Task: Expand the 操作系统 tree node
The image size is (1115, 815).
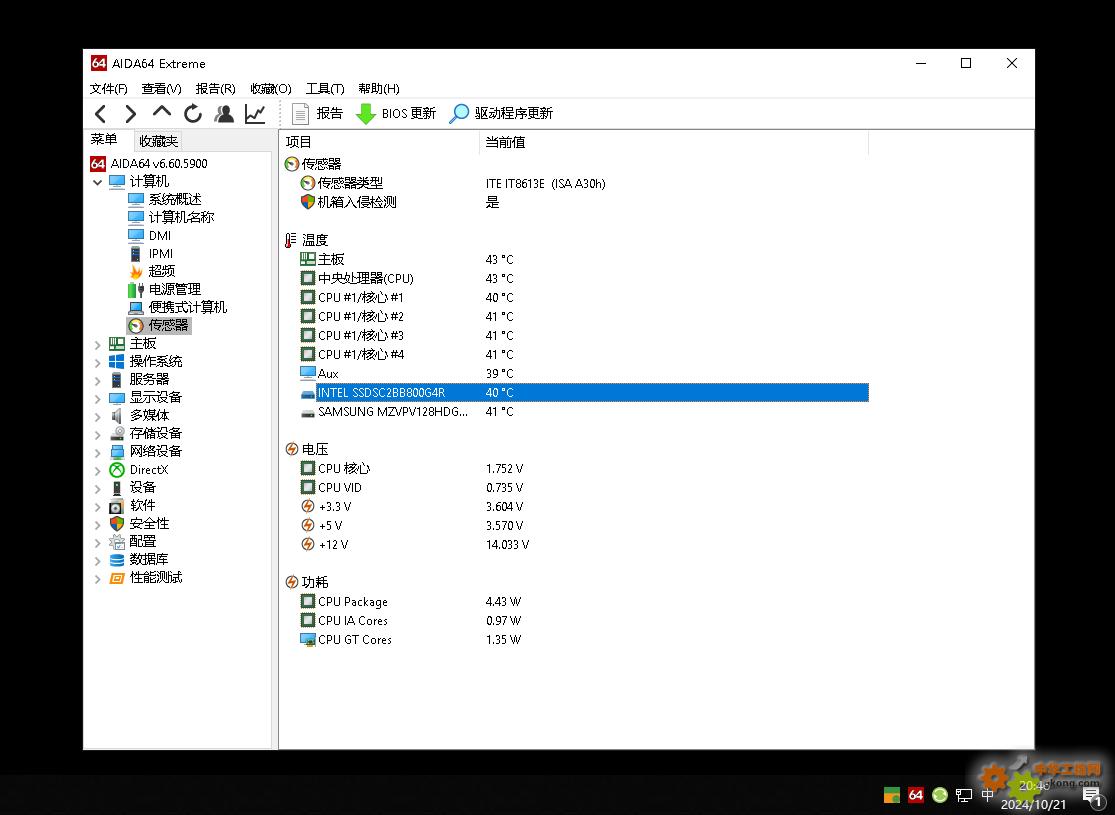Action: [x=98, y=363]
